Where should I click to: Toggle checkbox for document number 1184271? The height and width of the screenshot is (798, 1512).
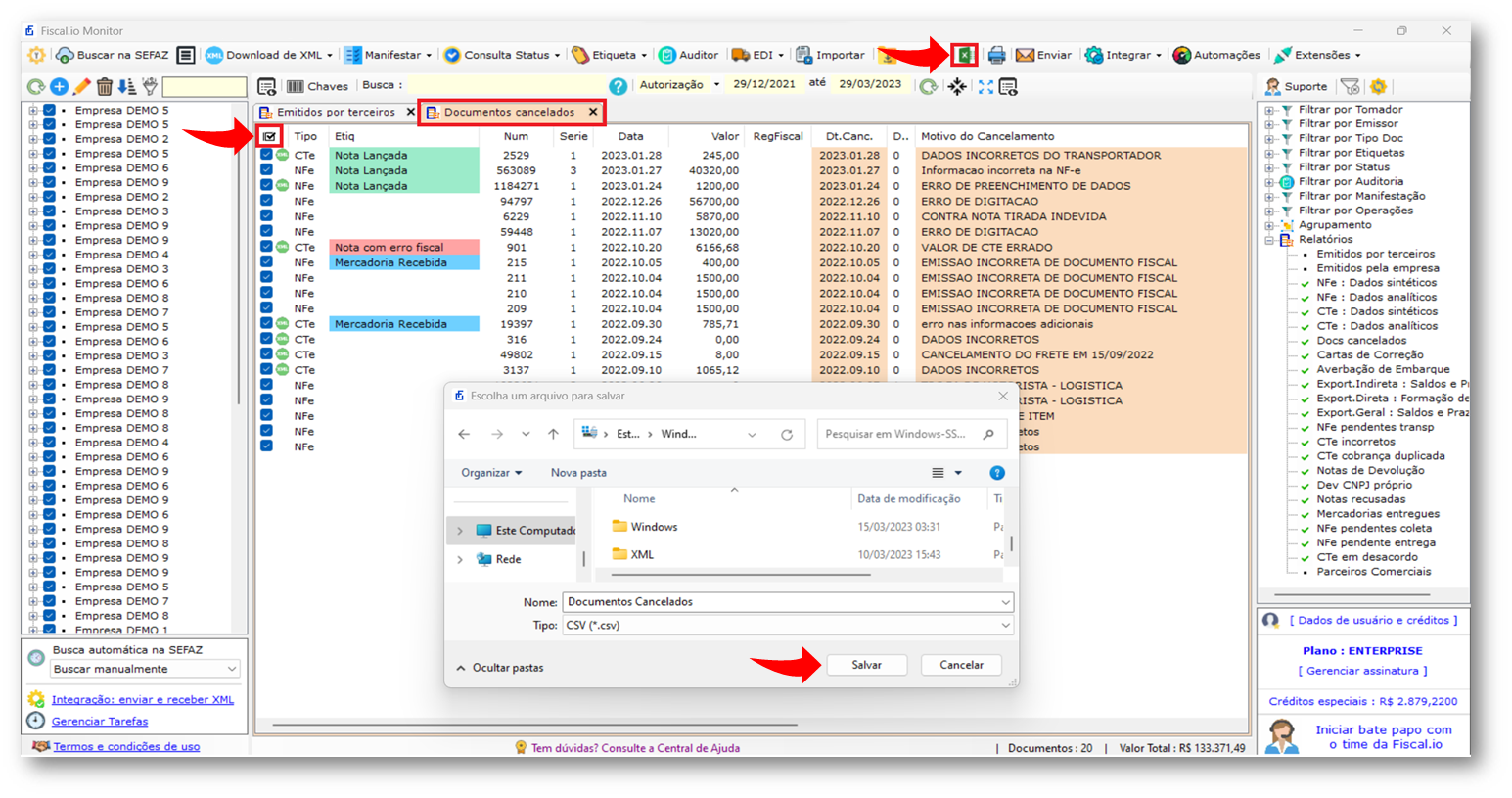pyautogui.click(x=266, y=185)
